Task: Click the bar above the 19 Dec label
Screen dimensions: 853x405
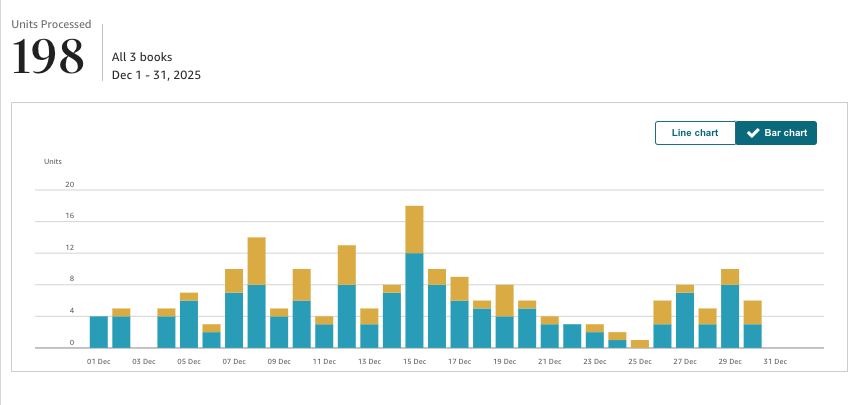Action: (505, 316)
